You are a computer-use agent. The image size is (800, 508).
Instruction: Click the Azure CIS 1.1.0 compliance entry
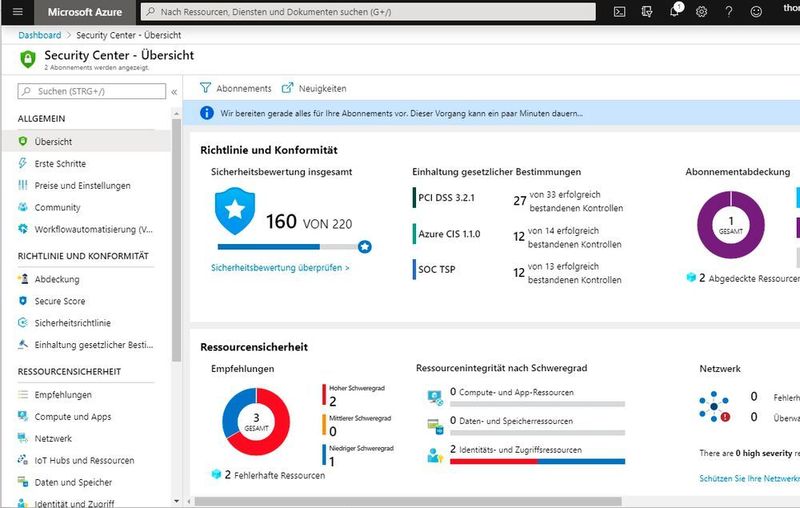[449, 234]
